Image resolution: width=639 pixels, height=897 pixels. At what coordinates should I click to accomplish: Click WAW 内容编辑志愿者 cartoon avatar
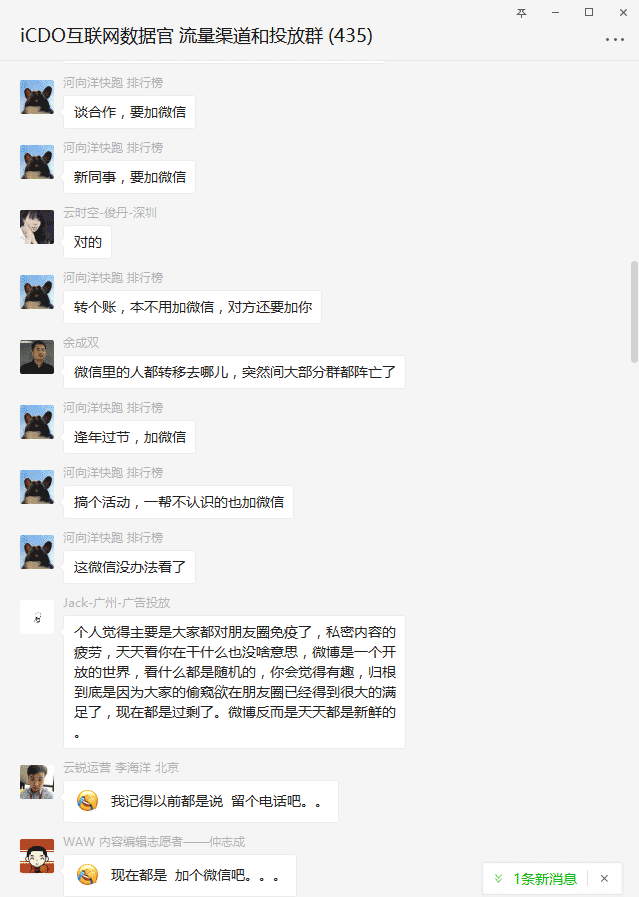click(37, 856)
